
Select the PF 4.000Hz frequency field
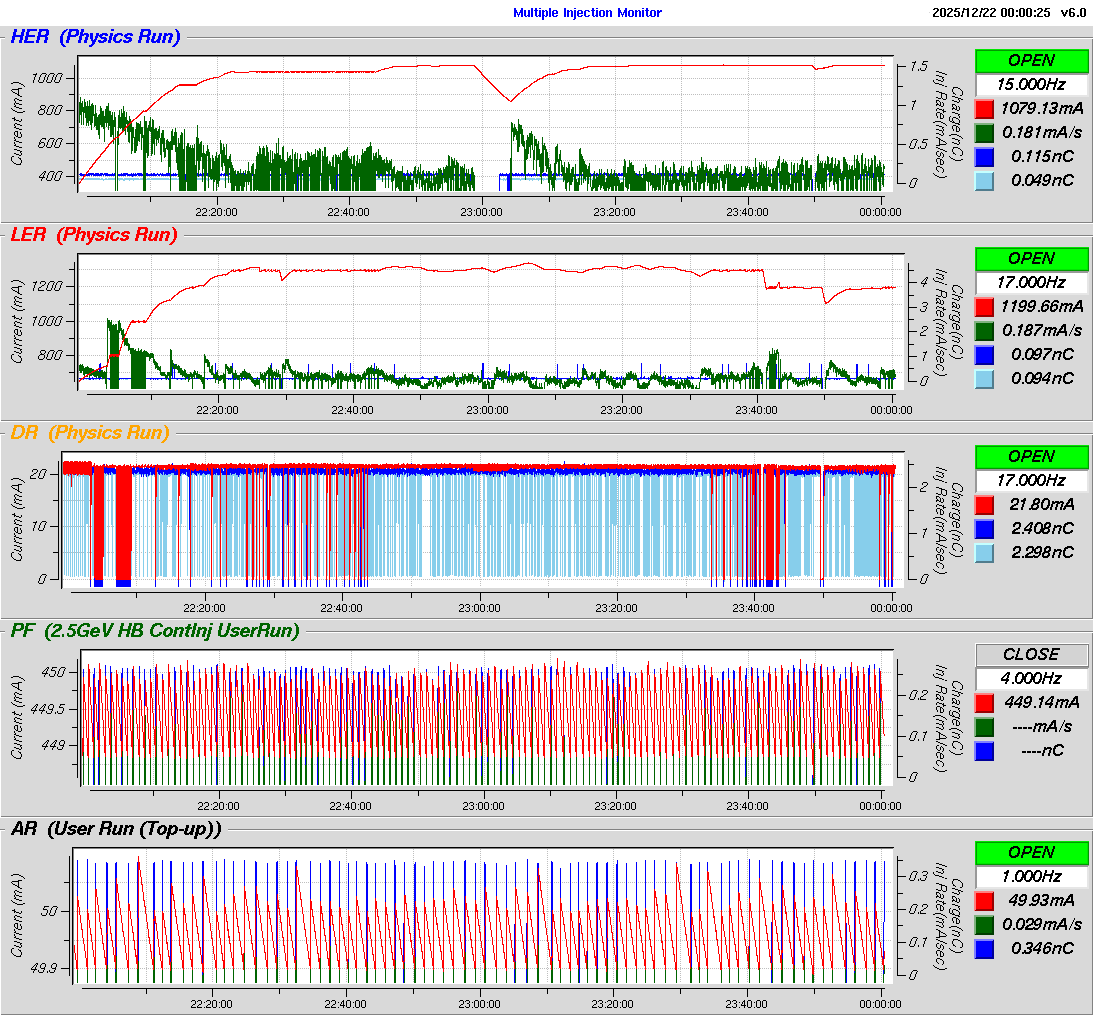(x=1031, y=678)
